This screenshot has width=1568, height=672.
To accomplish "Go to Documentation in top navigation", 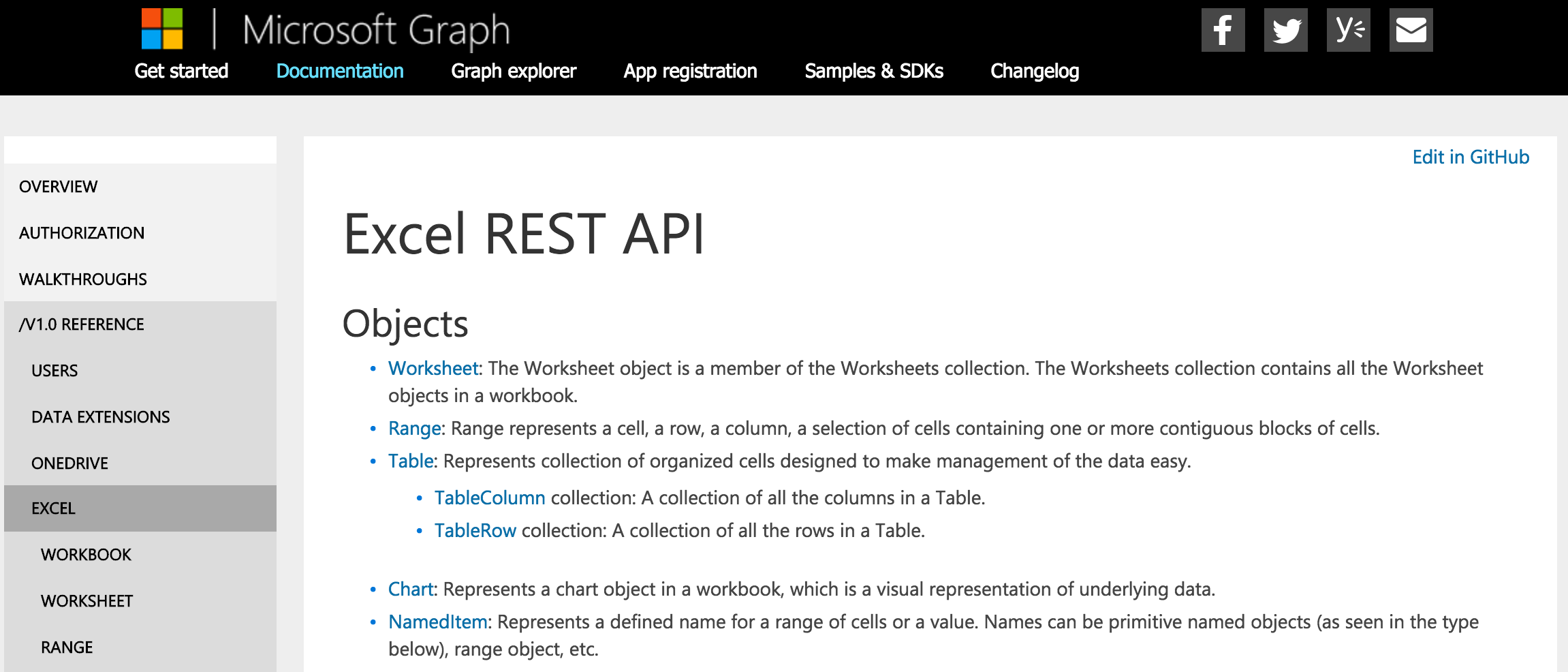I will pos(340,71).
